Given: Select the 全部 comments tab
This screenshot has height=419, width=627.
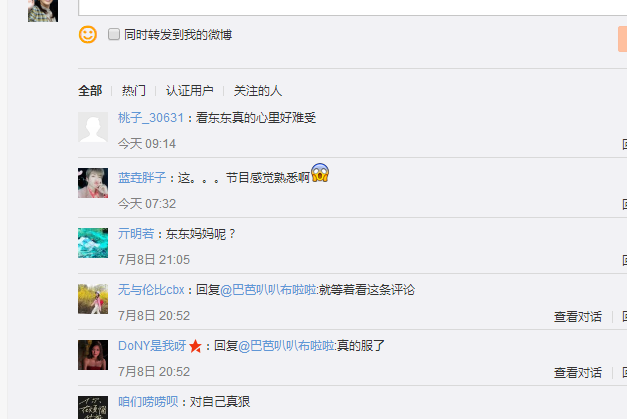Looking at the screenshot, I should tap(90, 91).
